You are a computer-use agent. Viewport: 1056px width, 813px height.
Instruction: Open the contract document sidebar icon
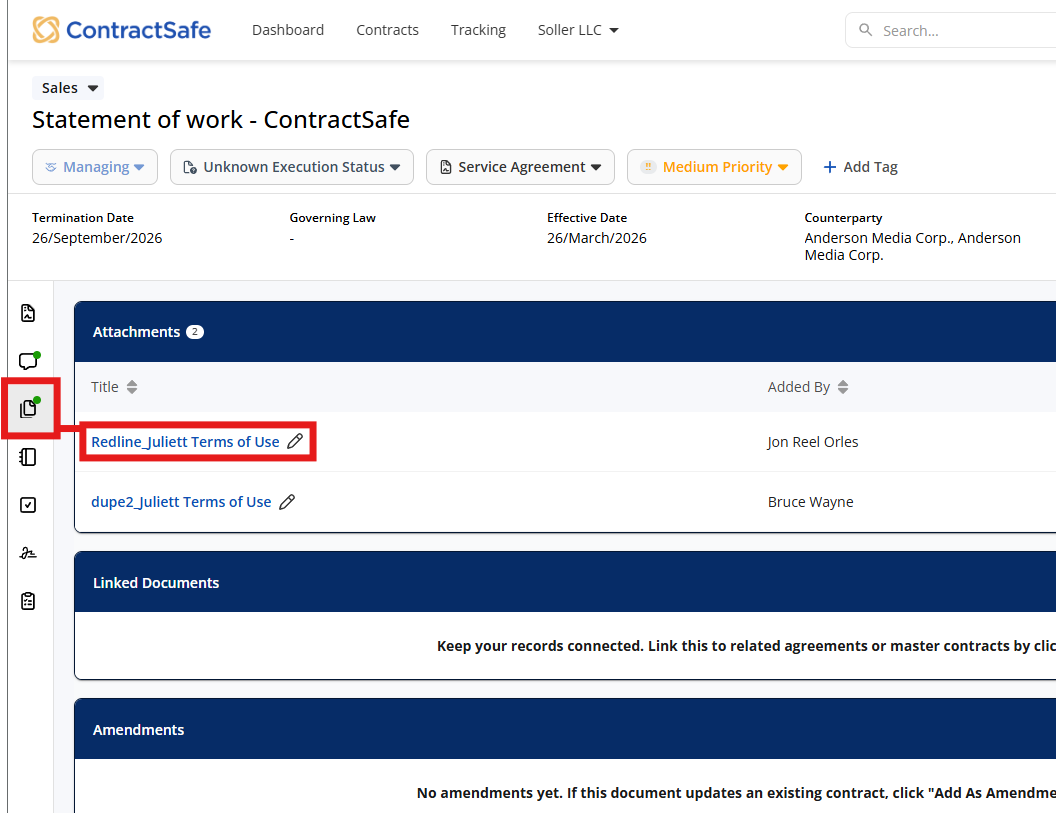coord(28,313)
